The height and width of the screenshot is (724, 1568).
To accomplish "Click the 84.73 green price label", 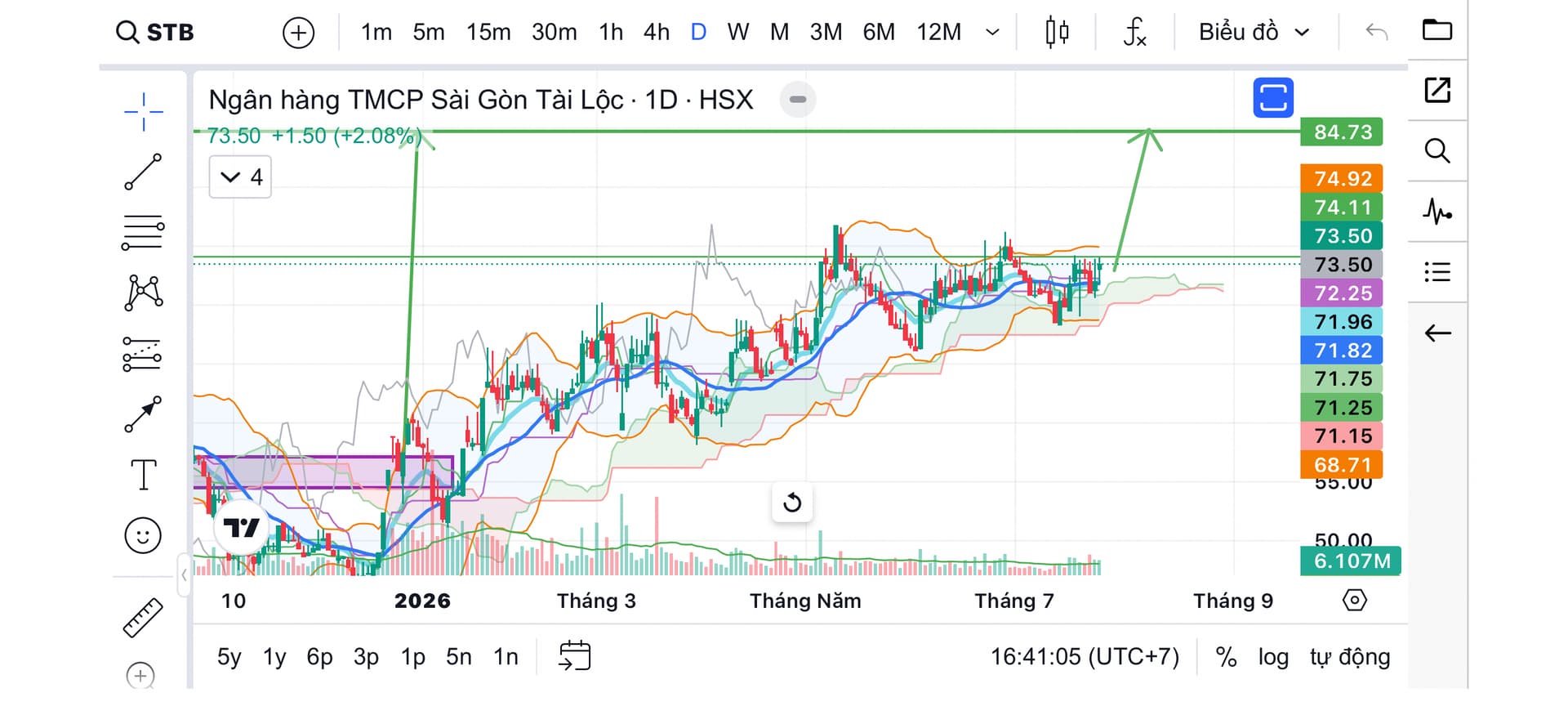I will (x=1341, y=132).
